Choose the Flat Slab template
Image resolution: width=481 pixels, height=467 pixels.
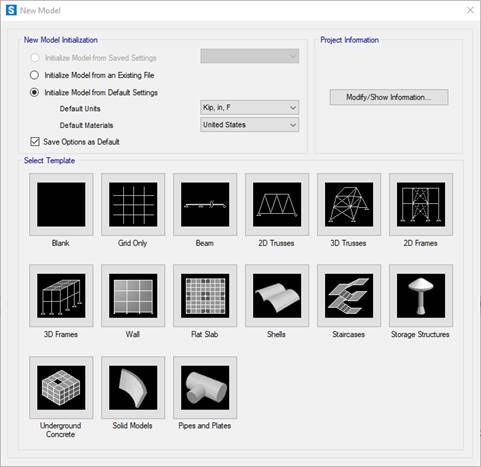(205, 296)
